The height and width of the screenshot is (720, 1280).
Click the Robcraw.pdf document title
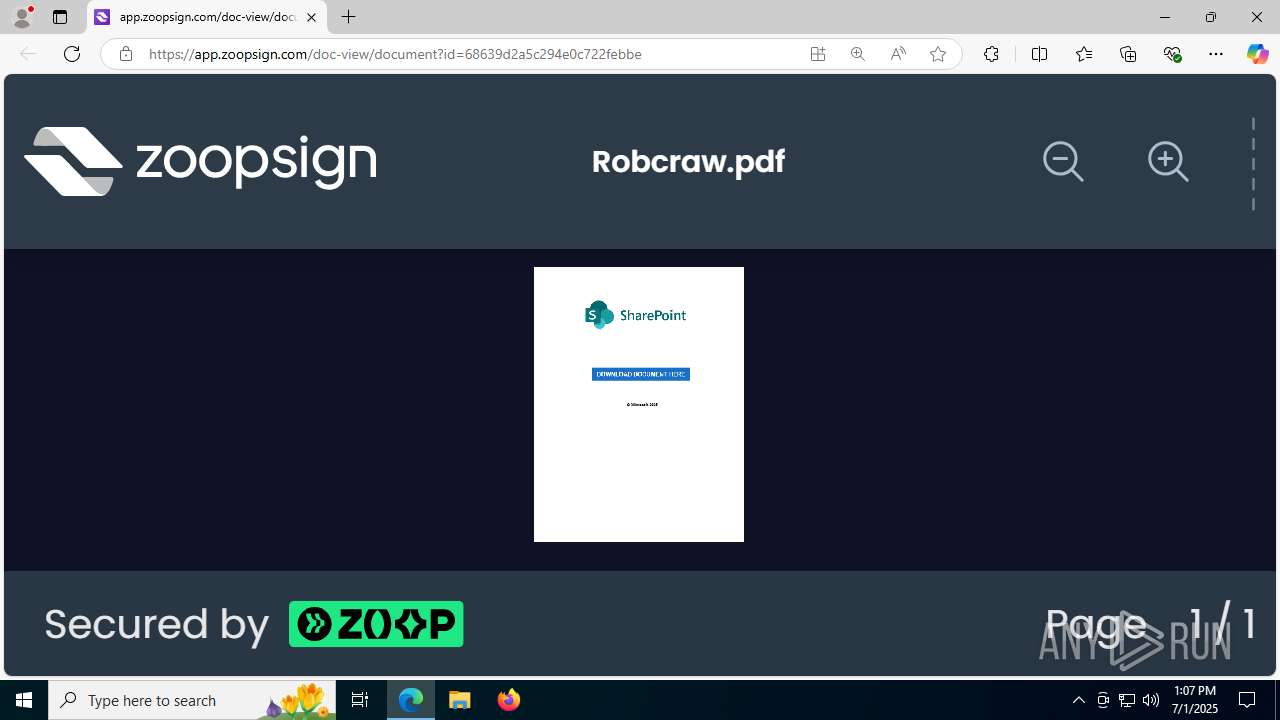click(x=688, y=161)
